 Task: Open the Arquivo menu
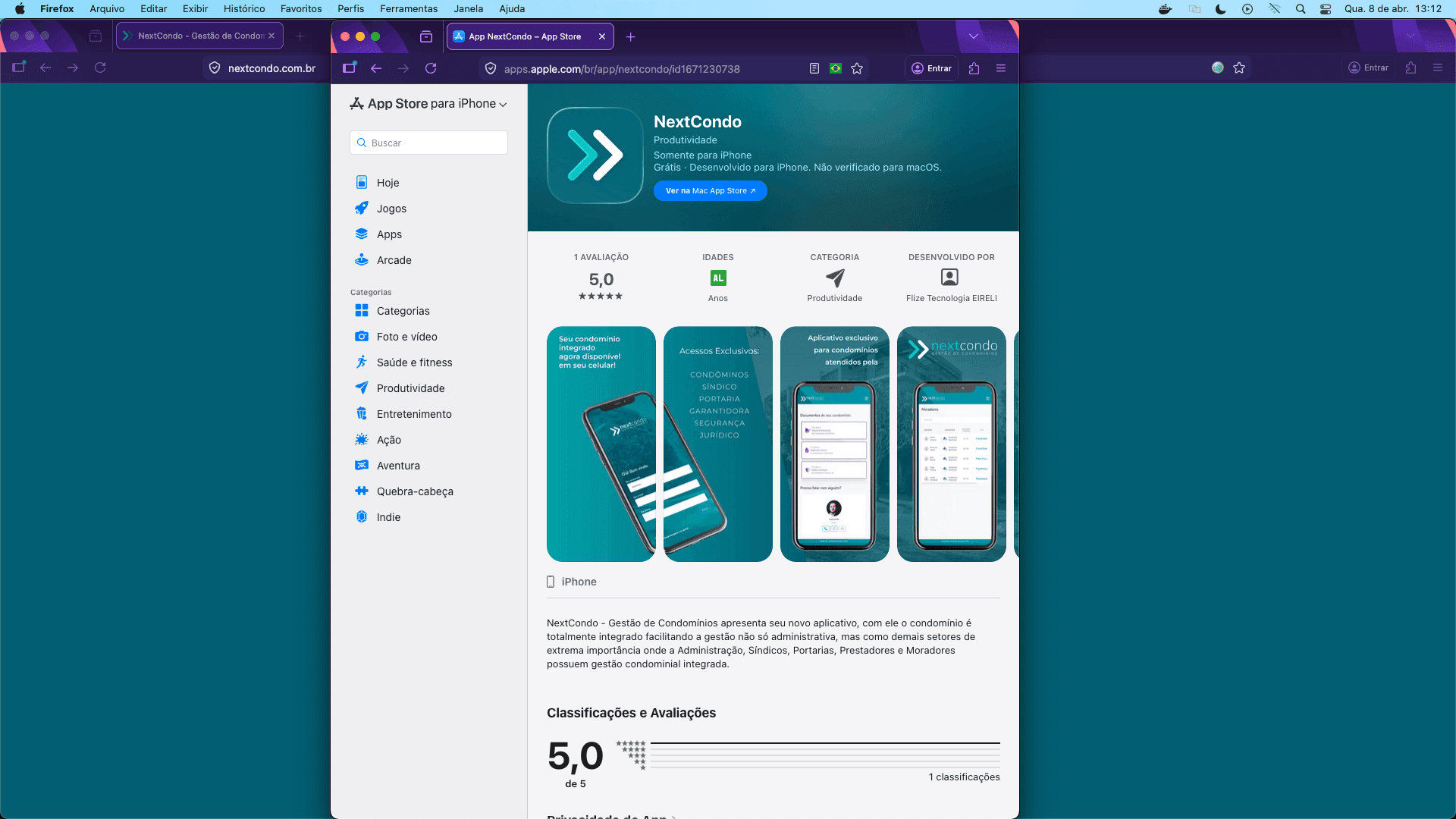coord(107,9)
